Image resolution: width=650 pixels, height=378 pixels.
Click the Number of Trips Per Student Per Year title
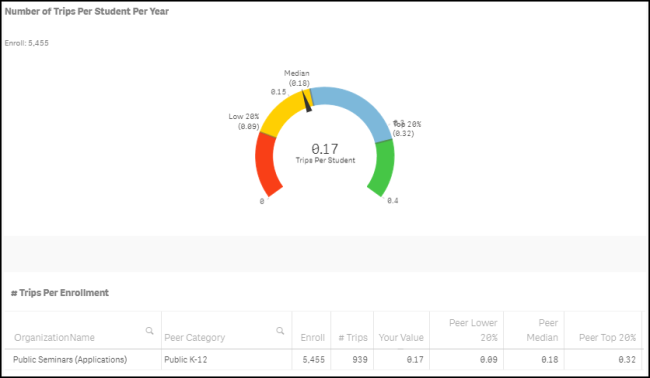tap(87, 12)
